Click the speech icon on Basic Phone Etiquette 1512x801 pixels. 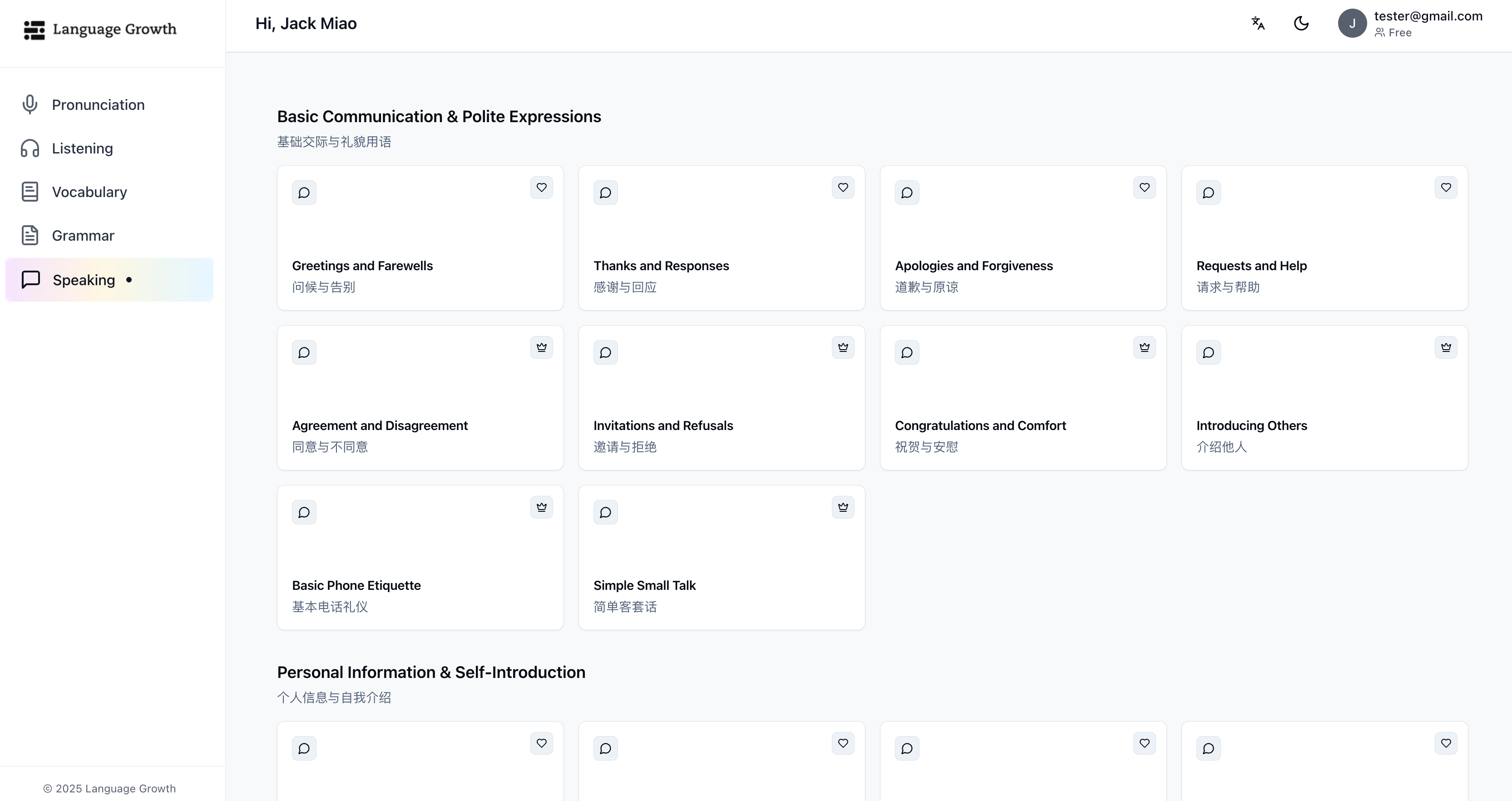[x=304, y=512]
